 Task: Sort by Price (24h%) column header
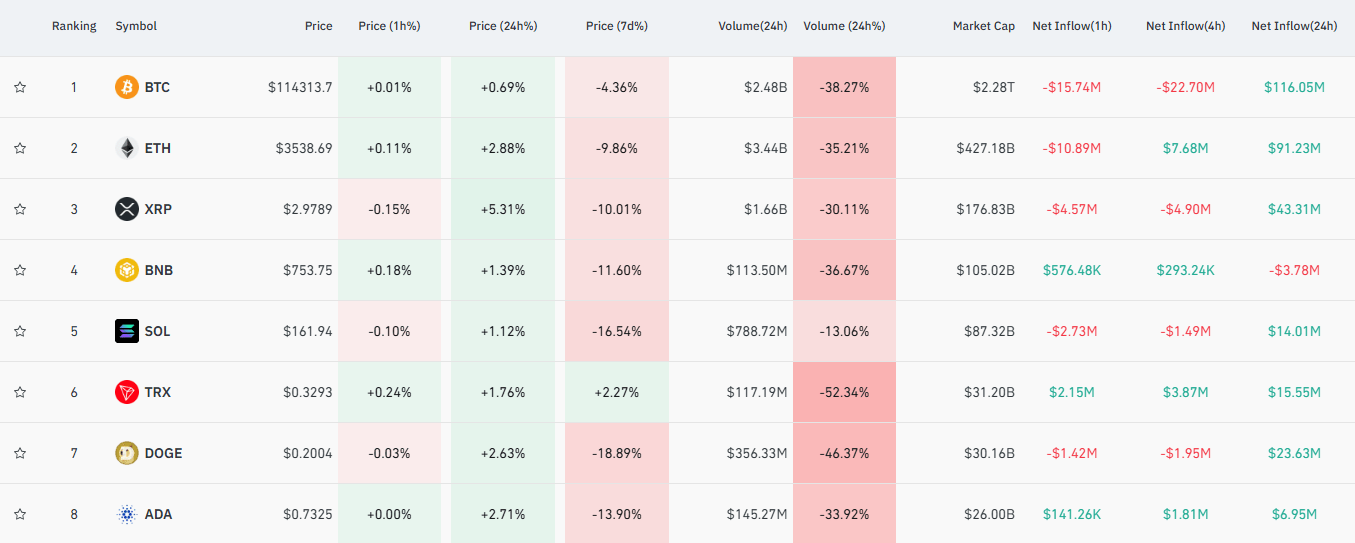[502, 26]
